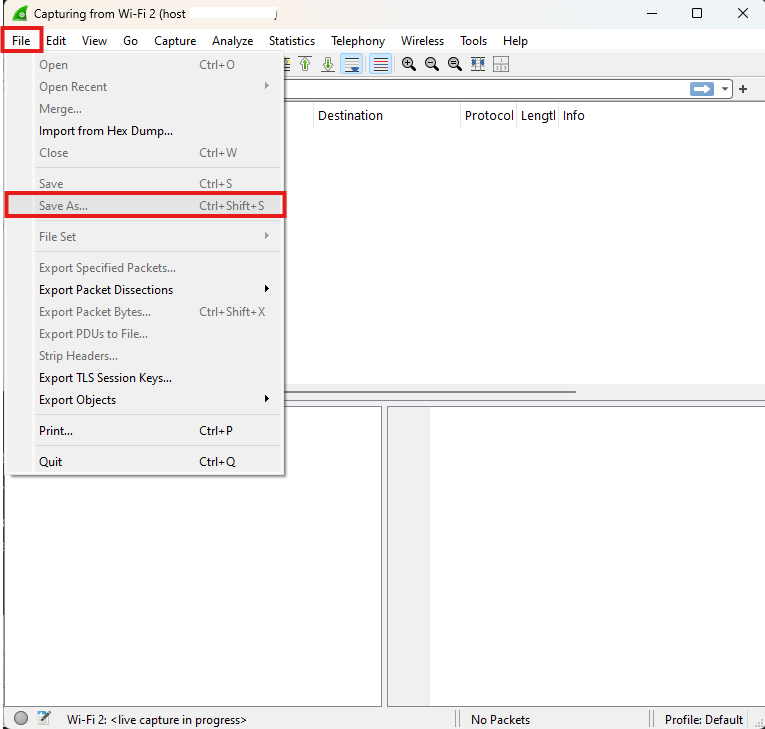Click the Protocol column header

(x=488, y=116)
